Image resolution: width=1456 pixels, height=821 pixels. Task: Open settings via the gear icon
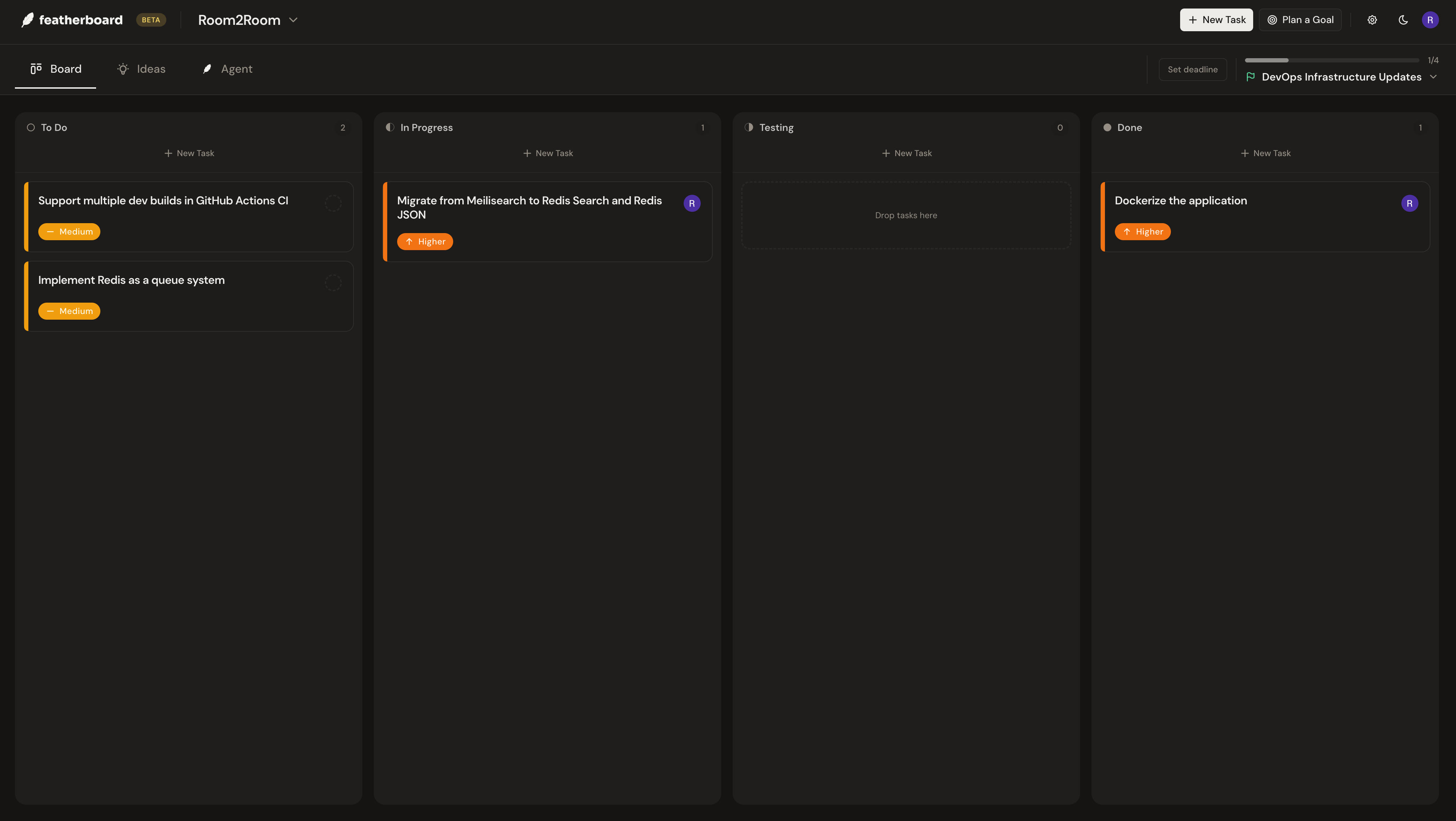(1372, 19)
